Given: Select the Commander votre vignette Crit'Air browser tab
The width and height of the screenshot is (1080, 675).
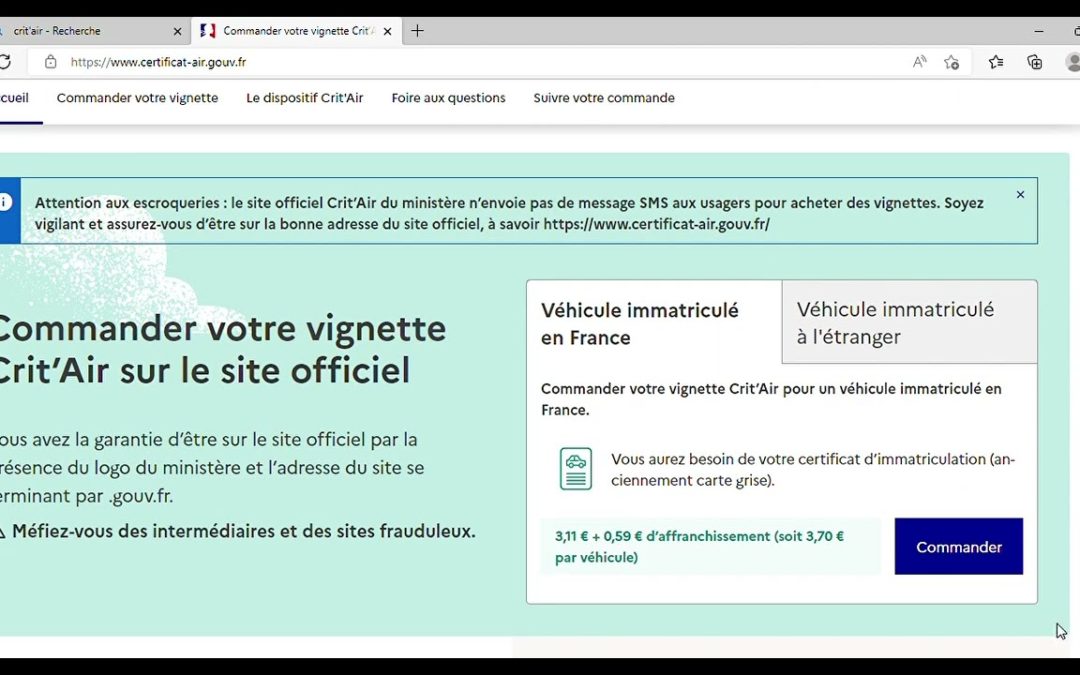Looking at the screenshot, I should click(296, 31).
